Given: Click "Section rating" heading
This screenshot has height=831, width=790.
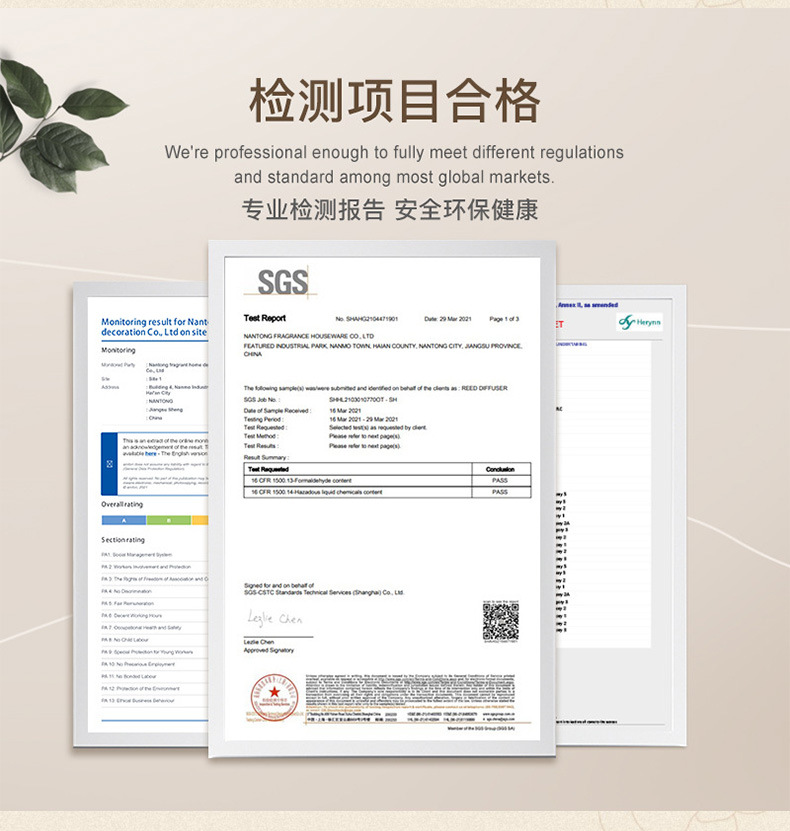Looking at the screenshot, I should tap(123, 540).
